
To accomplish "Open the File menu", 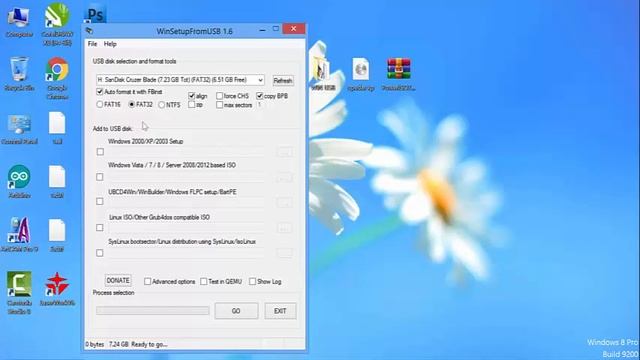I will coord(93,44).
